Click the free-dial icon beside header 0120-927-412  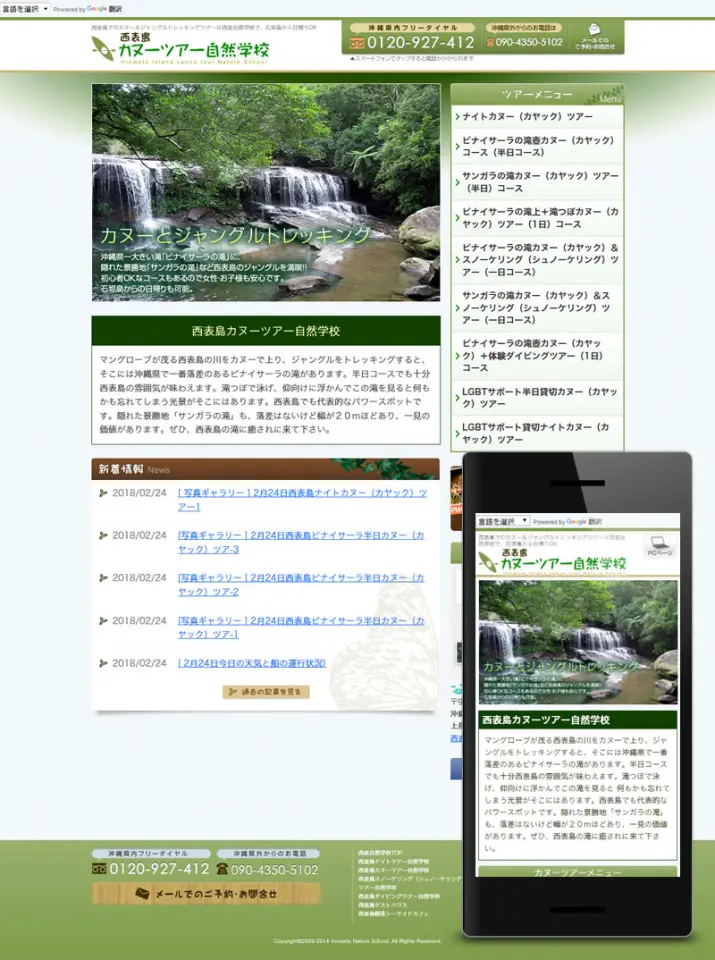(x=357, y=43)
